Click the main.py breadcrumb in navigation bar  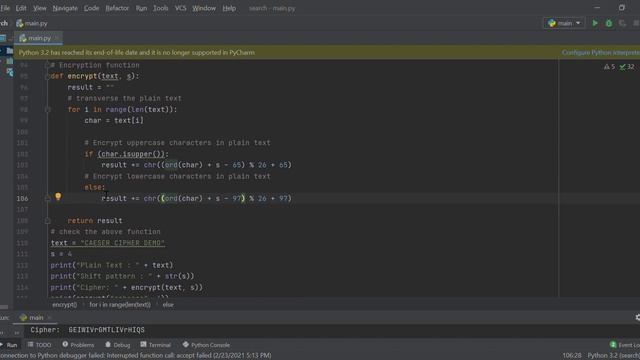tap(32, 23)
